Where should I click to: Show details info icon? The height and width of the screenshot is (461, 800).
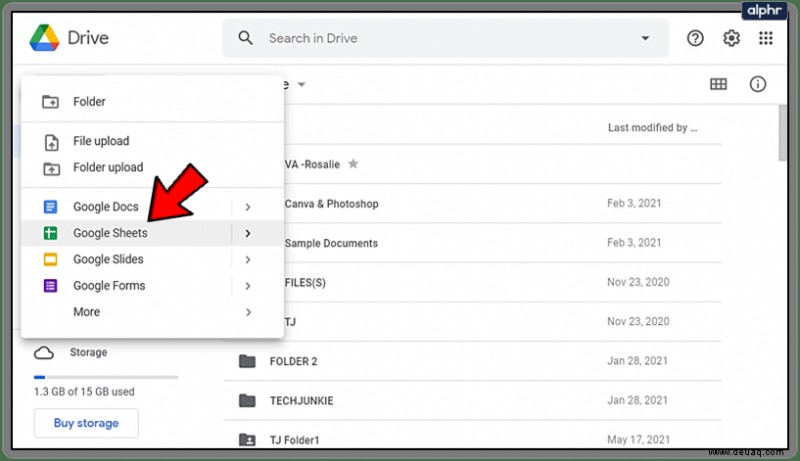758,84
